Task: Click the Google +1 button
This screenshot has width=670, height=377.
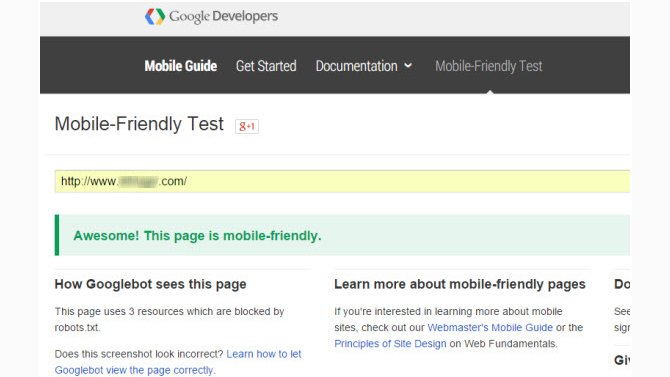Action: [x=247, y=126]
